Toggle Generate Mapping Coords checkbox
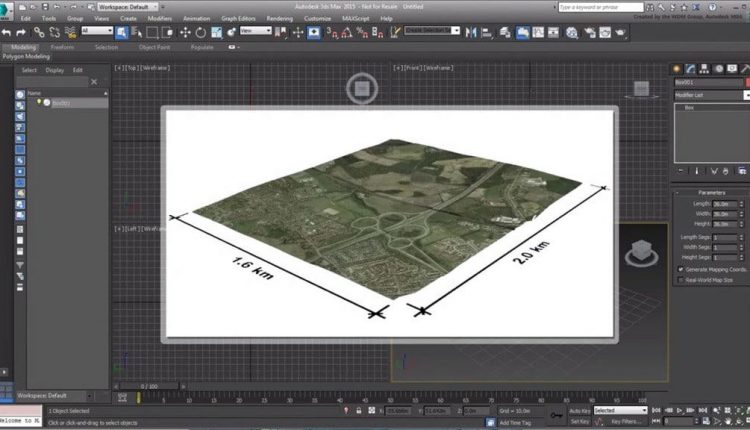Viewport: 750px width, 430px height. tap(681, 269)
